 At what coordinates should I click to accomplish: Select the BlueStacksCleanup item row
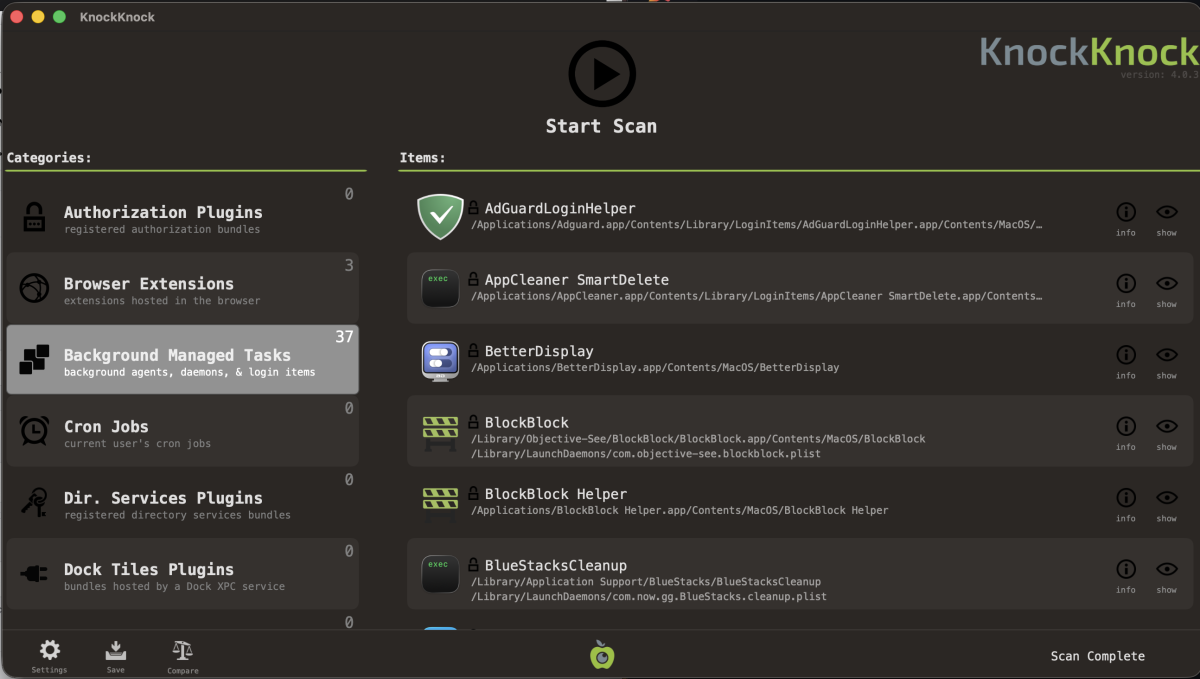point(799,574)
